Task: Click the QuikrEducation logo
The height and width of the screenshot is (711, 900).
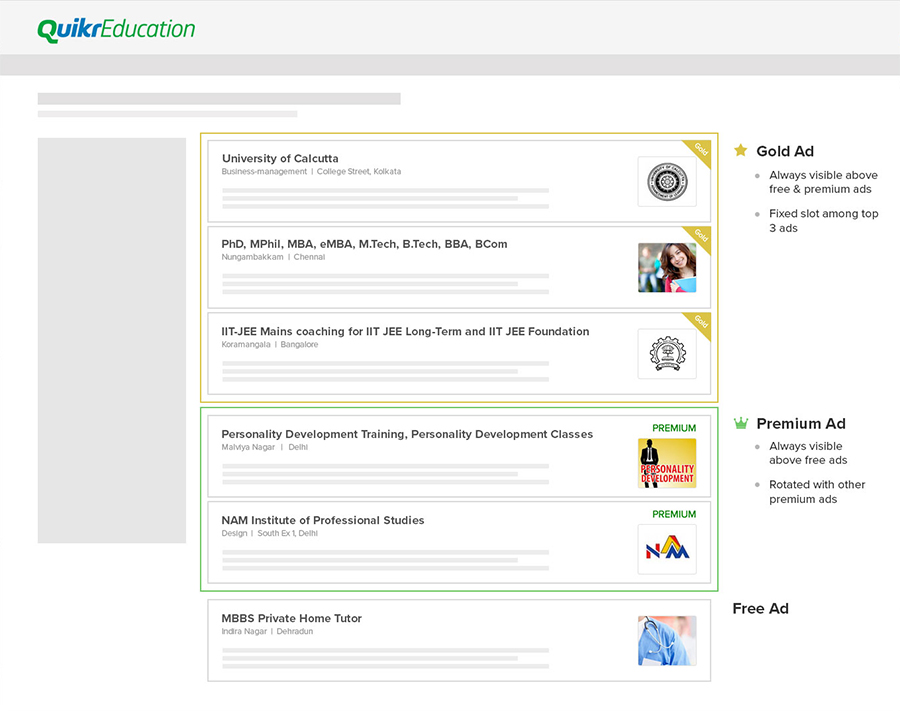Action: click(x=116, y=30)
